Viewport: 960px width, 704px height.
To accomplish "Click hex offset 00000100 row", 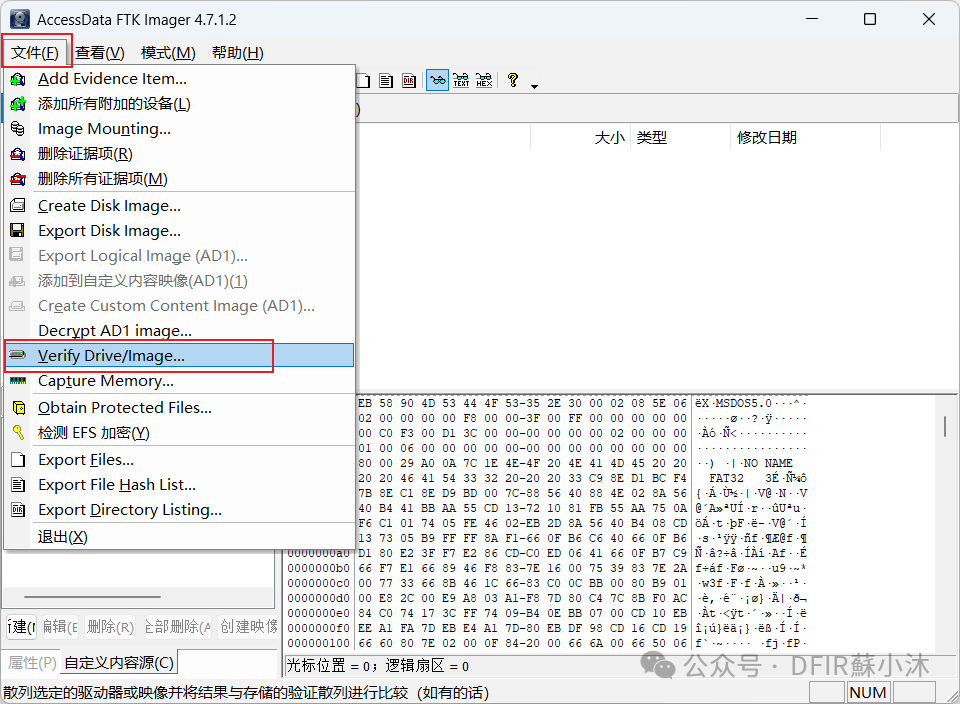I will (x=548, y=643).
